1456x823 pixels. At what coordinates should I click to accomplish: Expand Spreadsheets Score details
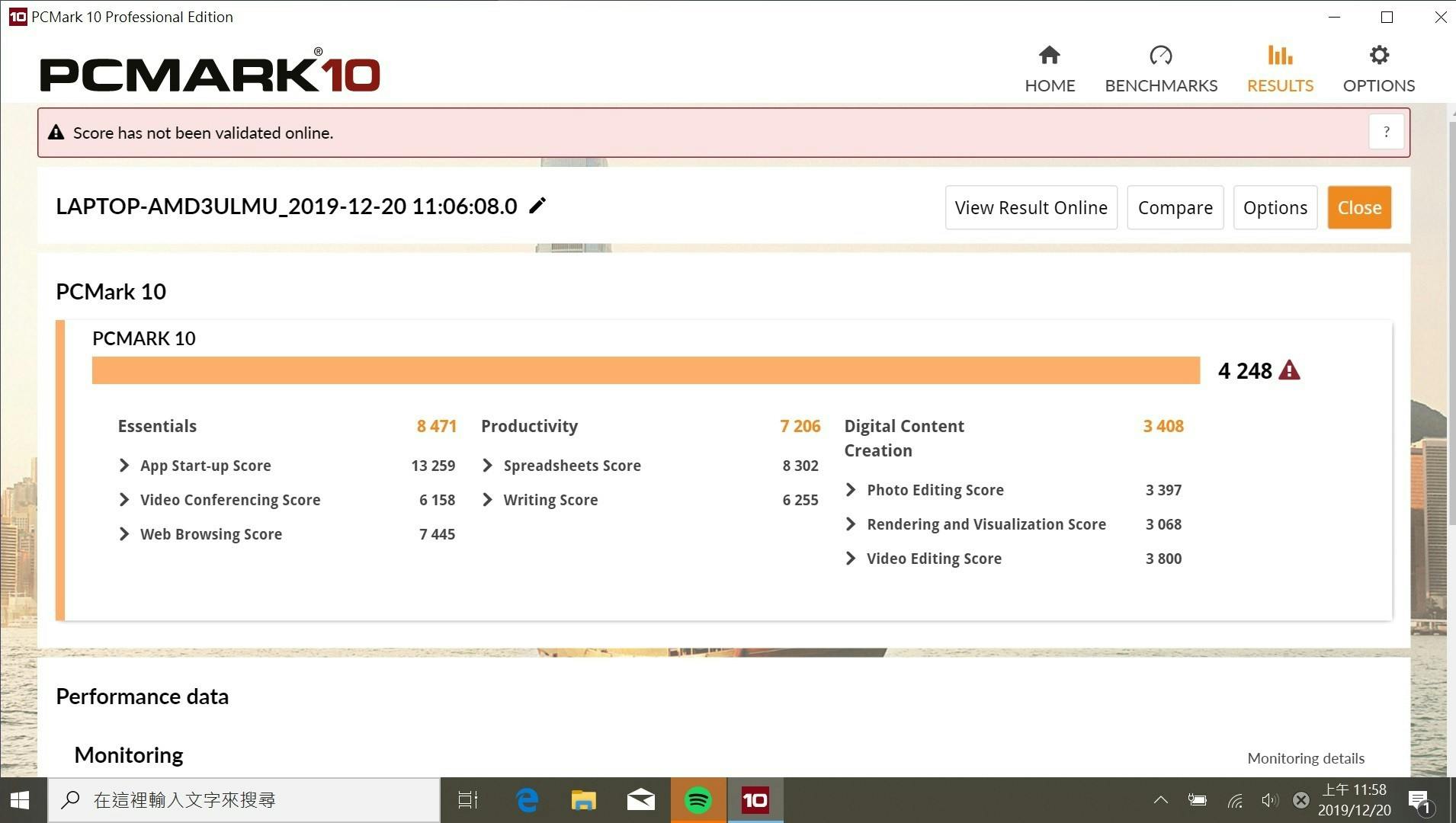pos(487,466)
